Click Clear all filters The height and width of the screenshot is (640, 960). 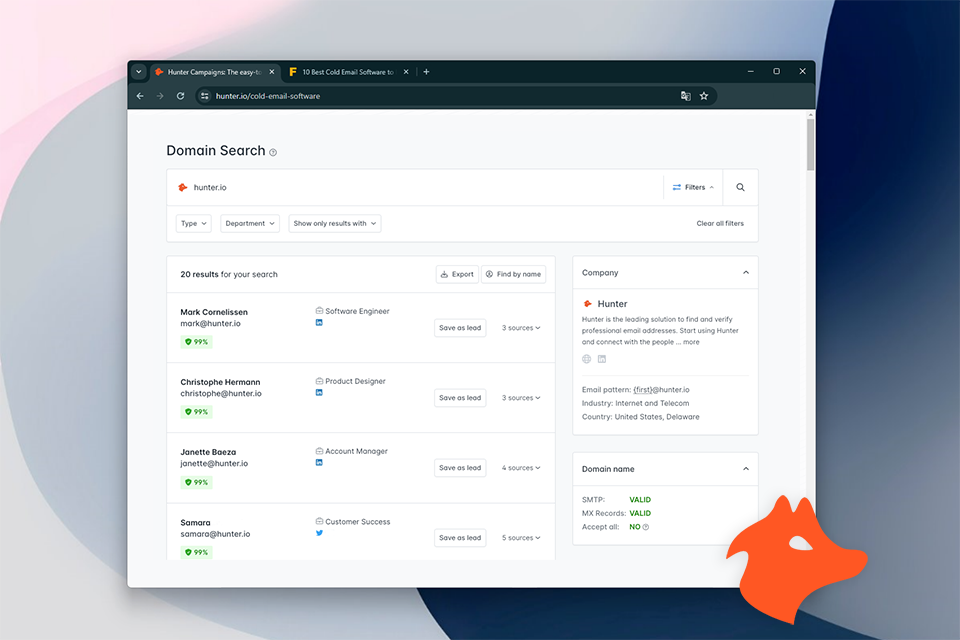720,224
